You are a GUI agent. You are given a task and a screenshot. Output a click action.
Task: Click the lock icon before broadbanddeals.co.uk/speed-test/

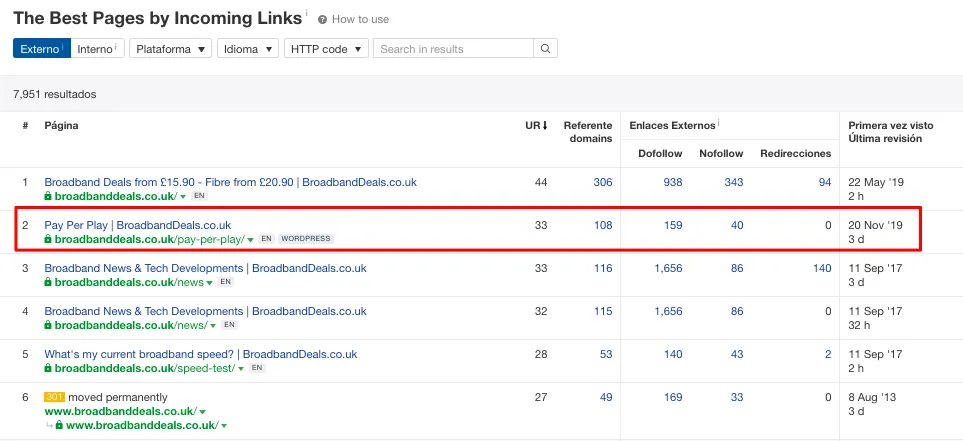48,368
